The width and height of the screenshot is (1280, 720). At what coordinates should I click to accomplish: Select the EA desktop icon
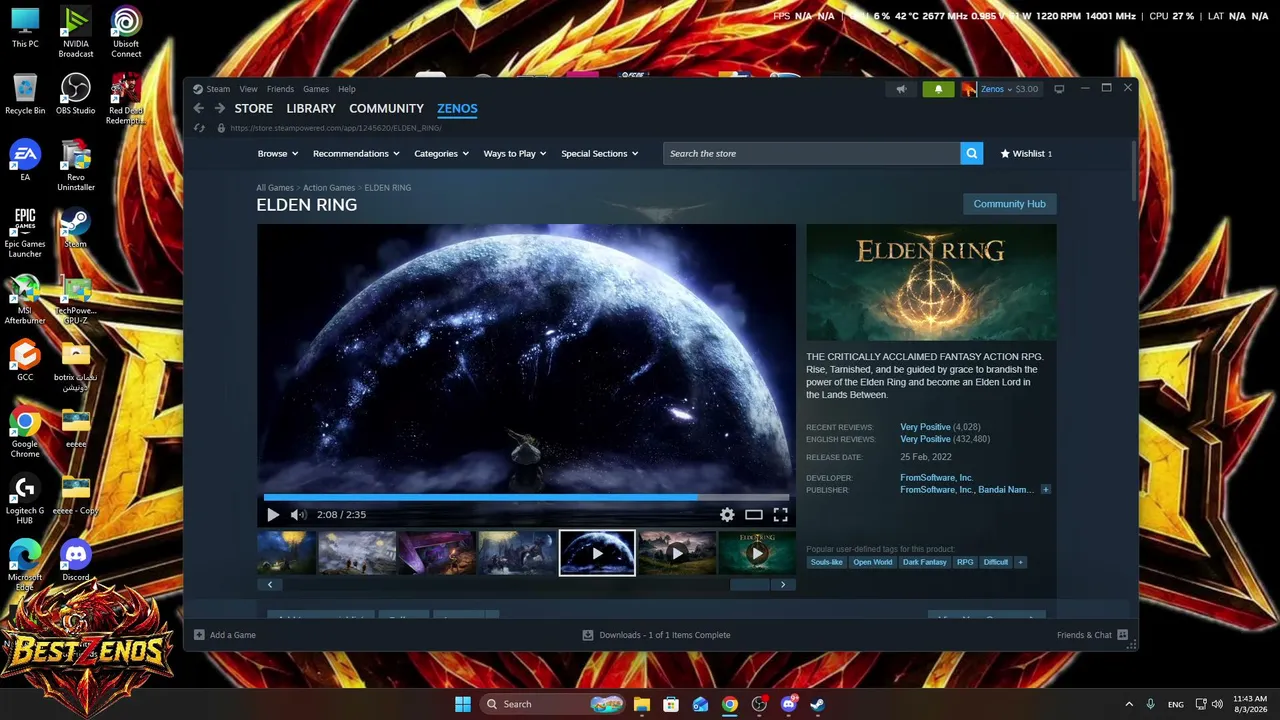[x=25, y=160]
